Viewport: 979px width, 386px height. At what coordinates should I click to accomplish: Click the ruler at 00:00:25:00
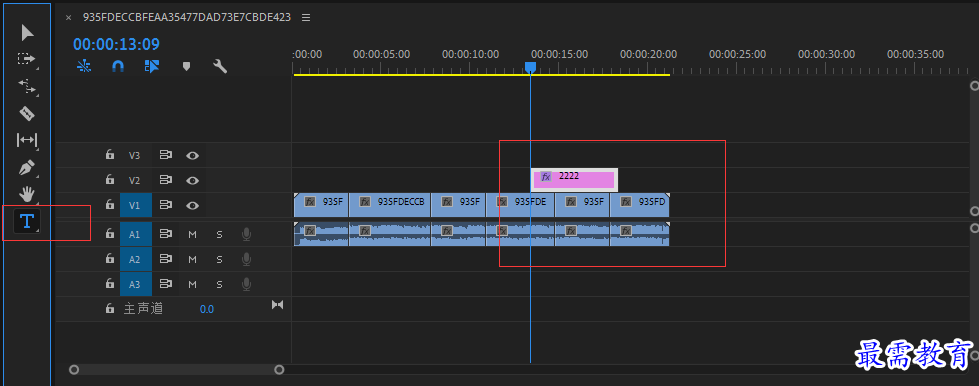pos(737,54)
